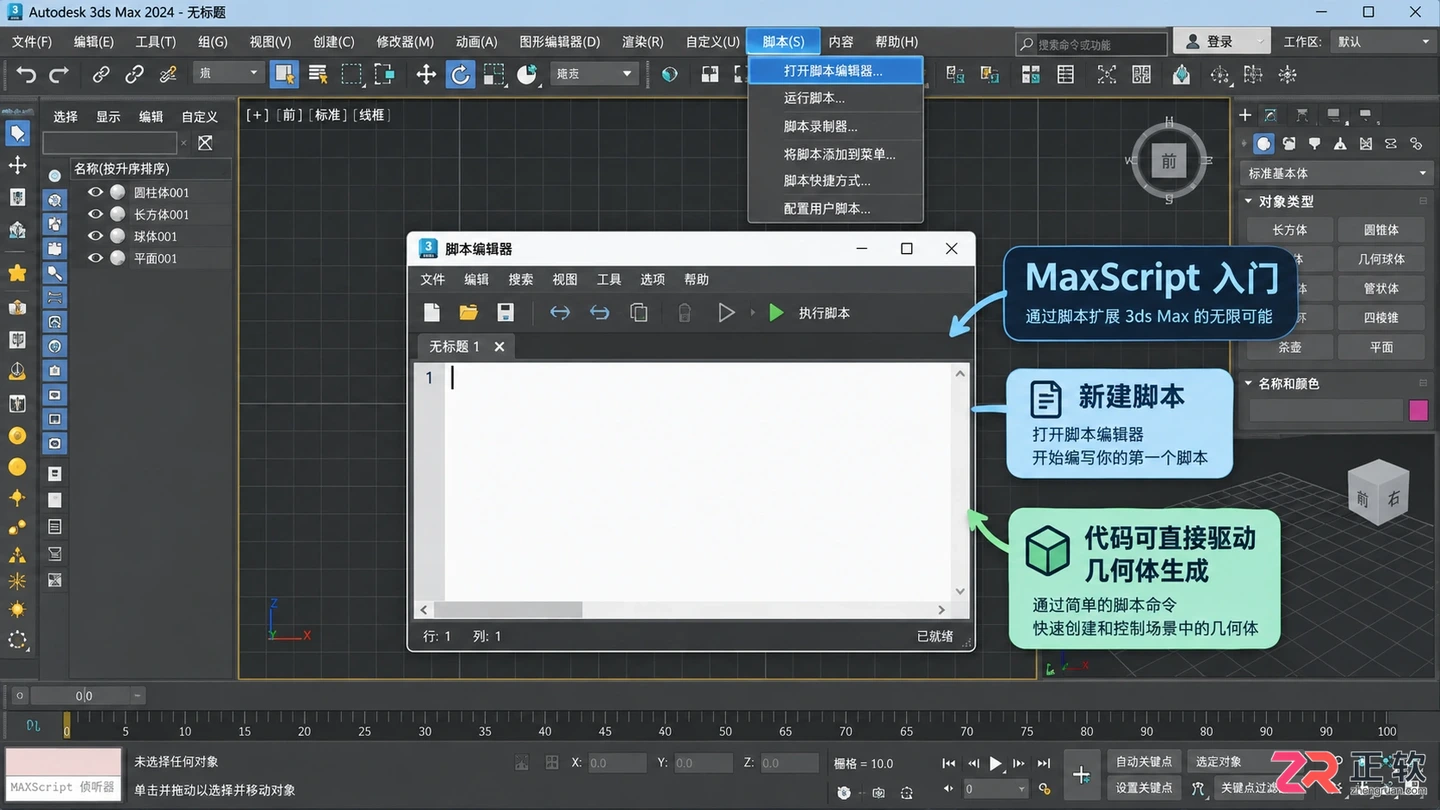Activate the Select and Place tool

tap(527, 74)
